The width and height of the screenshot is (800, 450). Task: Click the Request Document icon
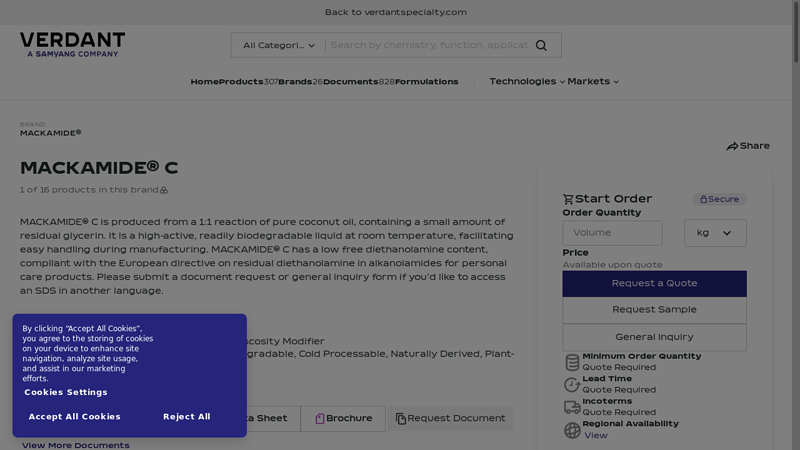click(401, 419)
